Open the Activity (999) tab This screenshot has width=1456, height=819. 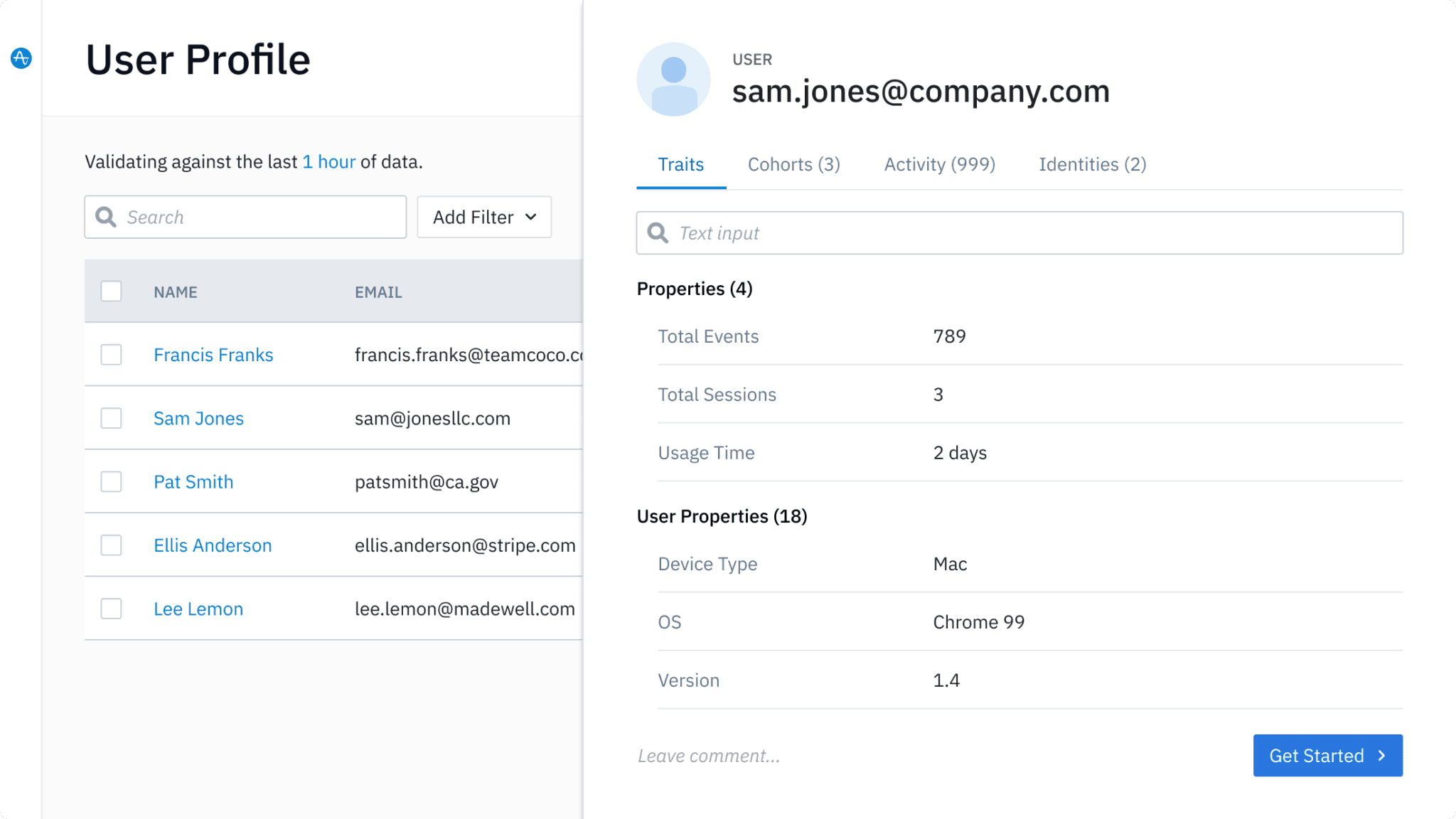pyautogui.click(x=939, y=164)
